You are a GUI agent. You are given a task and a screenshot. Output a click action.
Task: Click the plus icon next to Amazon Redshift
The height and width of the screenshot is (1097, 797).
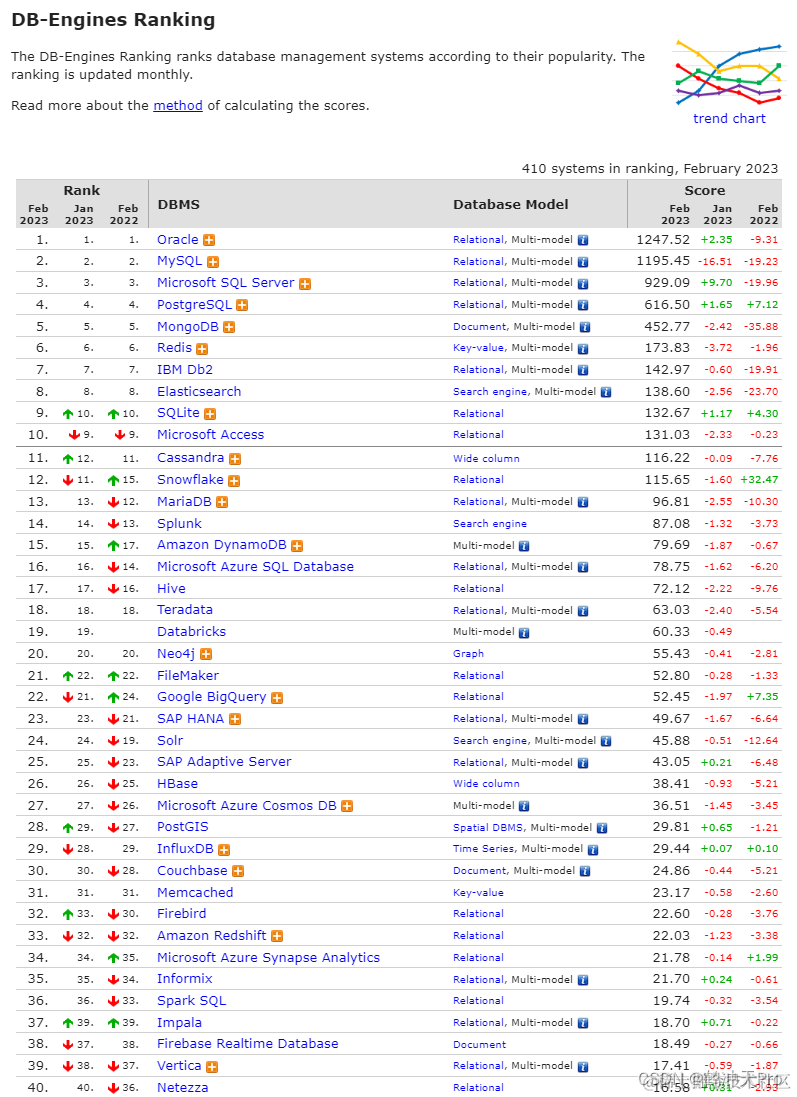[277, 937]
